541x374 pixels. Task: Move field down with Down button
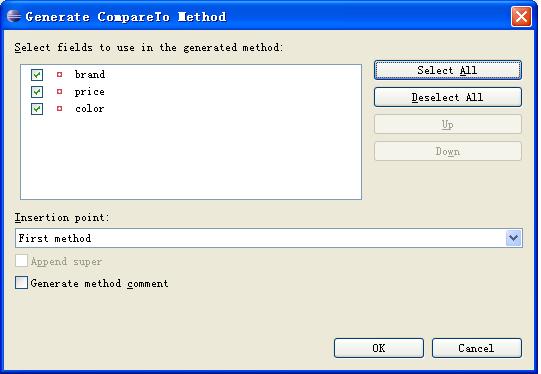click(448, 151)
